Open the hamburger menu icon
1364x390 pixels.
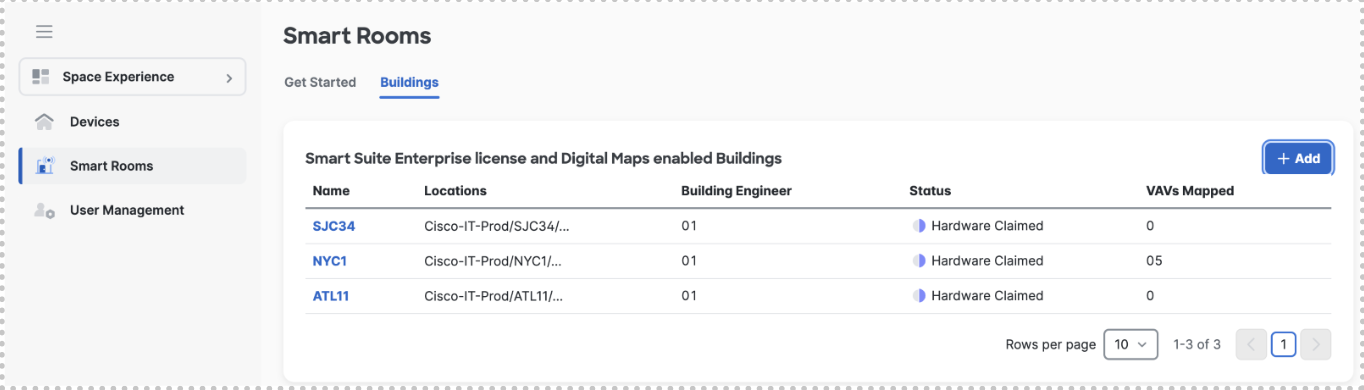(x=44, y=32)
